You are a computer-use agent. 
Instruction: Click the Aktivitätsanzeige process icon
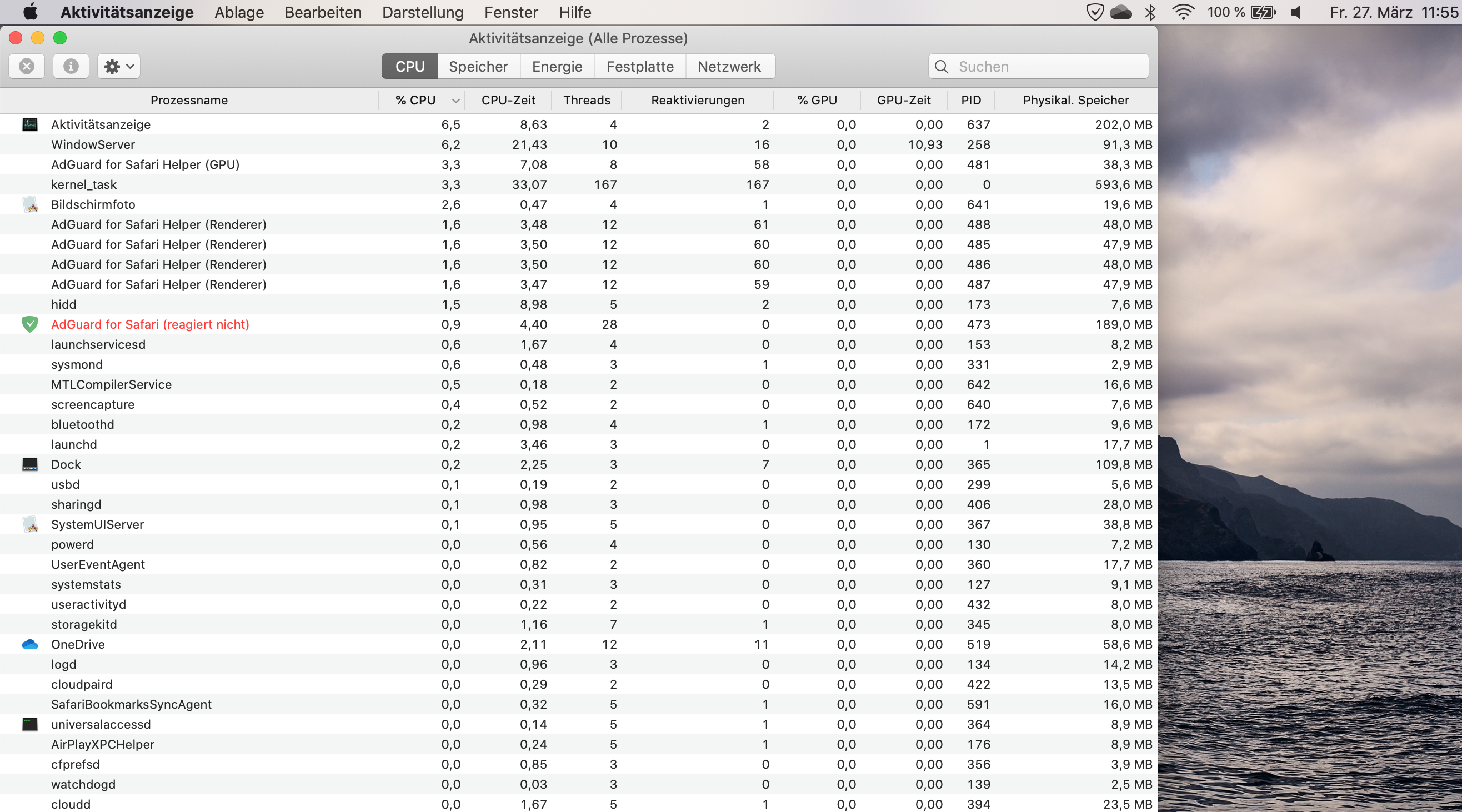point(30,124)
